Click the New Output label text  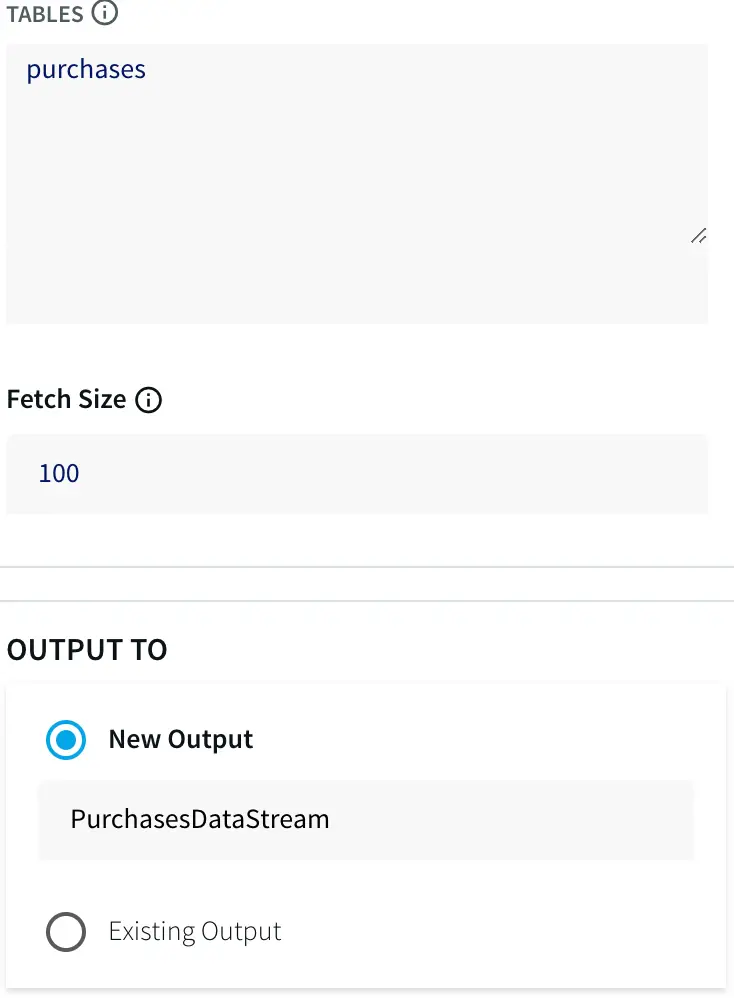180,740
